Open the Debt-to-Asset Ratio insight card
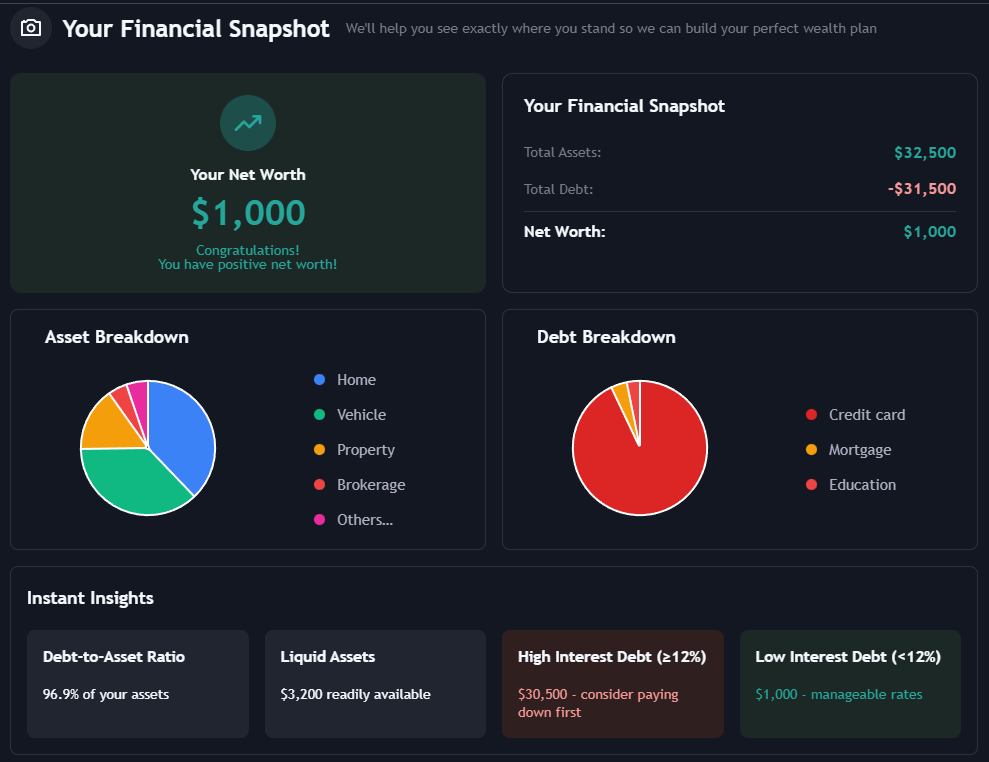This screenshot has width=989, height=762. (x=138, y=684)
